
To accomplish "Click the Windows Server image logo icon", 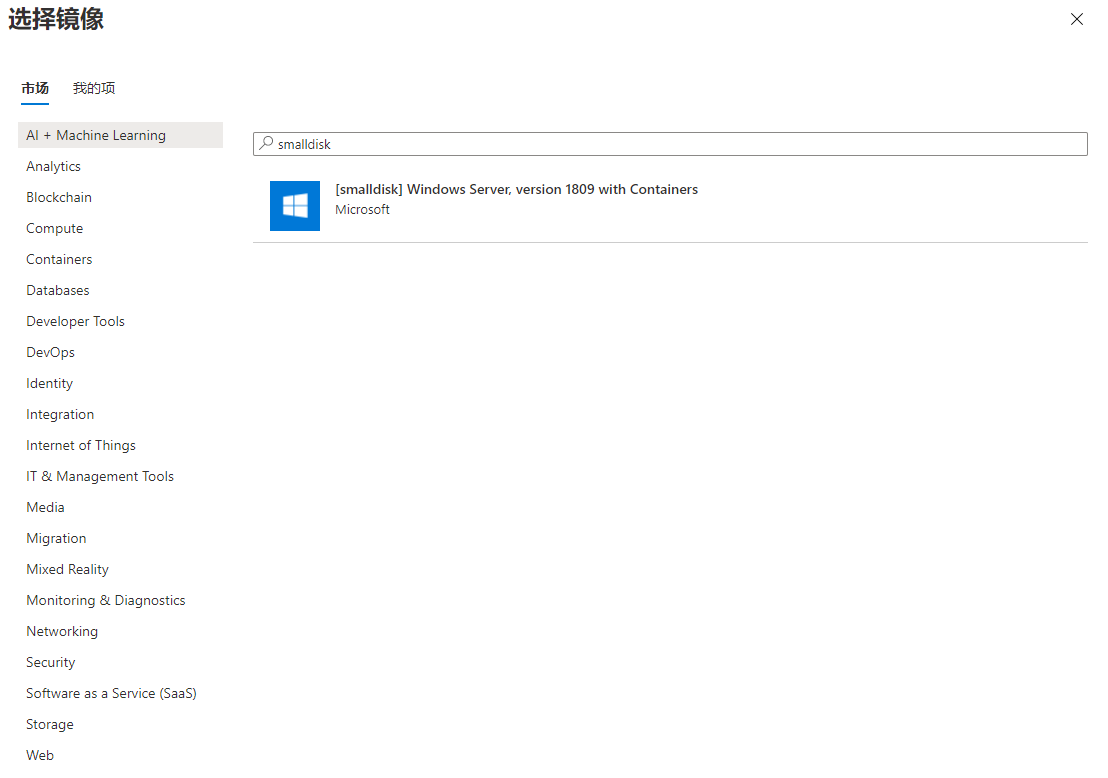I will pos(295,206).
